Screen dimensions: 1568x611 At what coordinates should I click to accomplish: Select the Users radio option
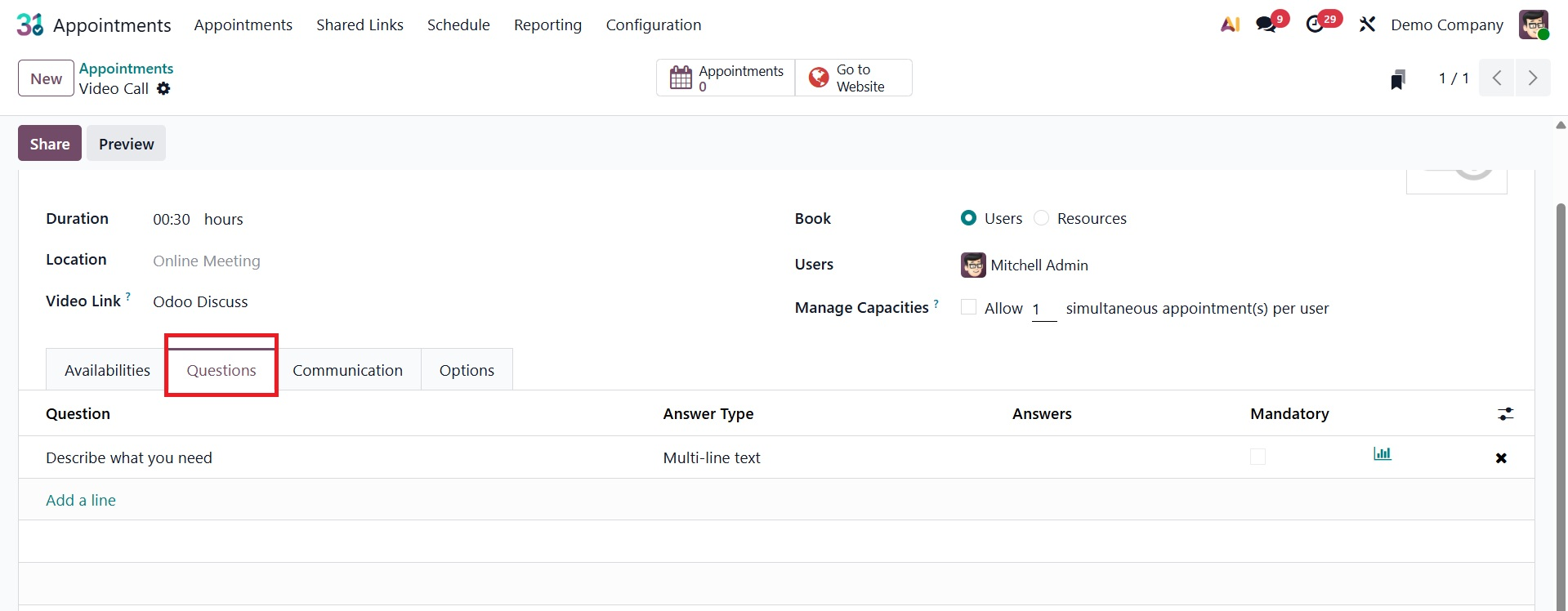[x=968, y=218]
